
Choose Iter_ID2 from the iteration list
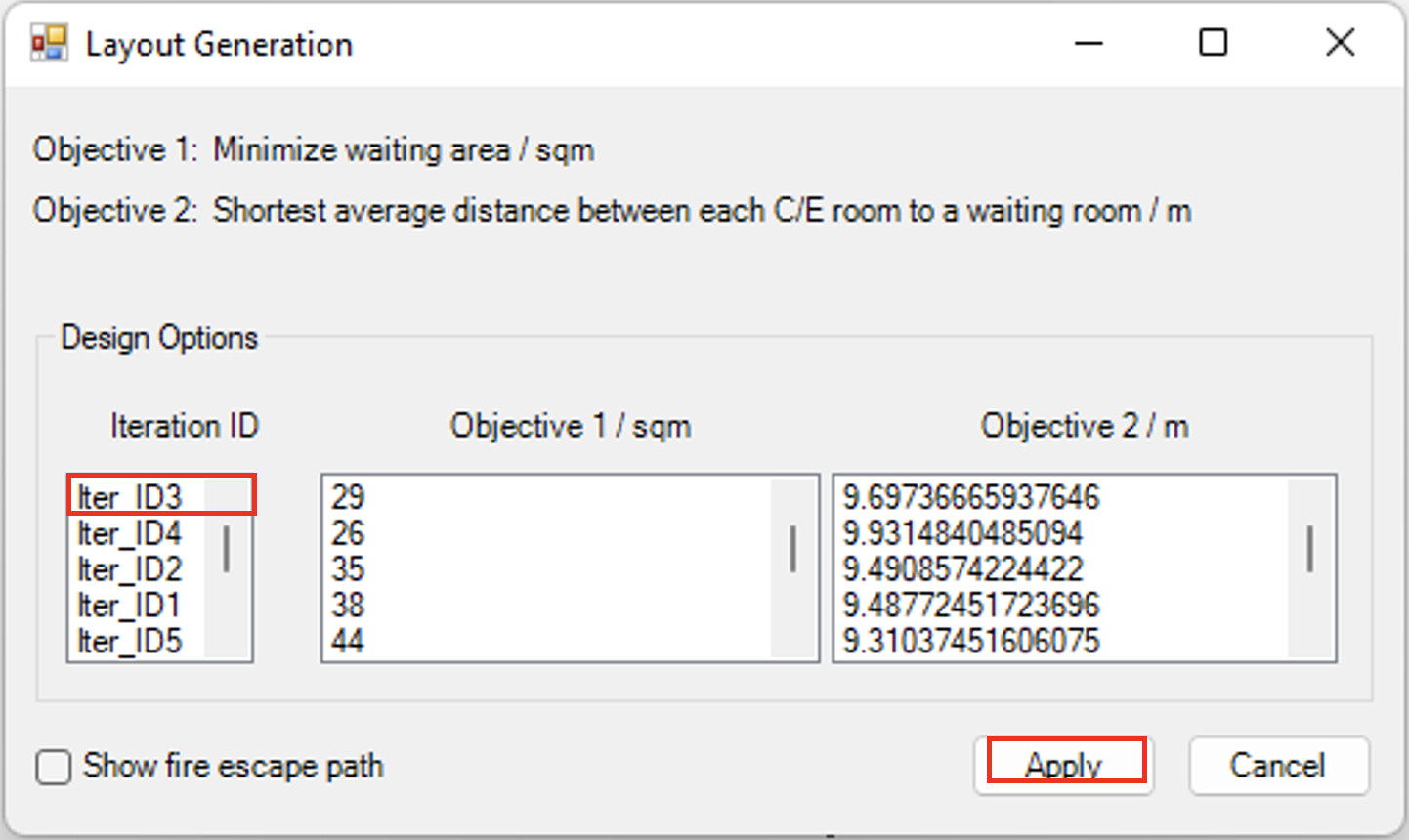(130, 569)
